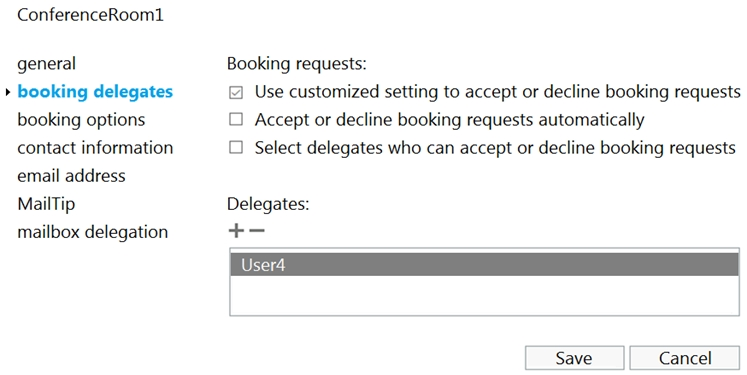Go to booking options section
The image size is (747, 375).
point(81,120)
